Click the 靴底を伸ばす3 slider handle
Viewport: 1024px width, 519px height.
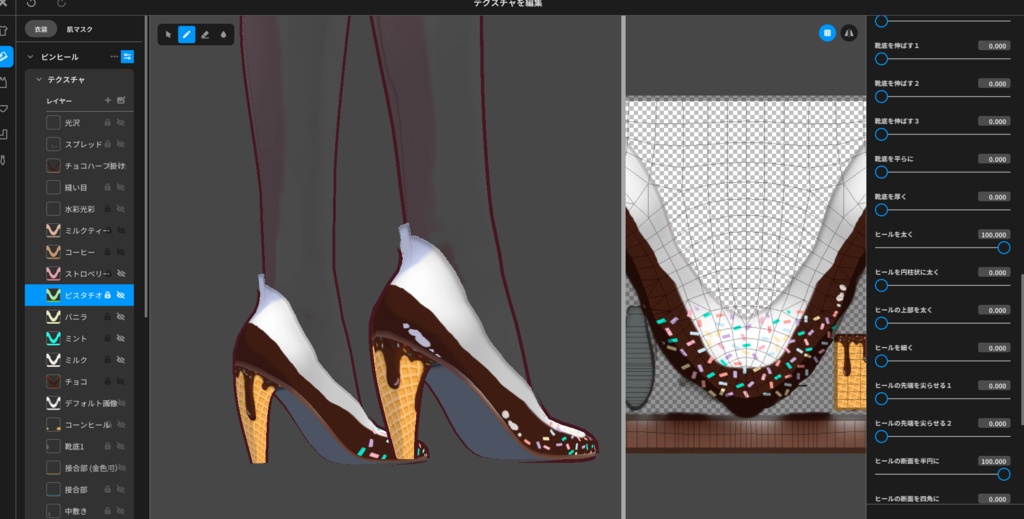881,134
